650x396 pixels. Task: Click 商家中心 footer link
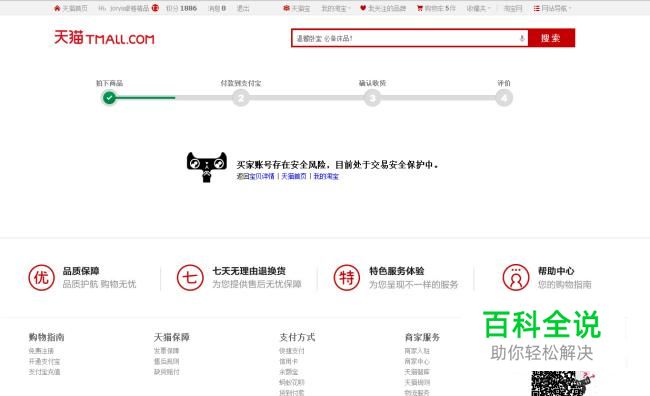click(417, 362)
